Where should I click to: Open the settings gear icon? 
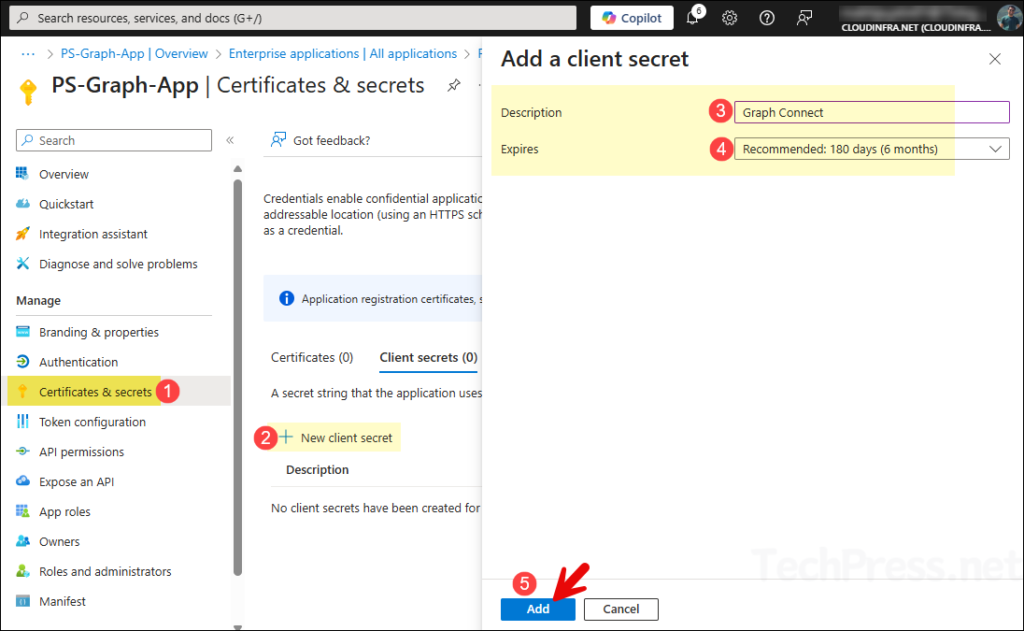[x=730, y=18]
